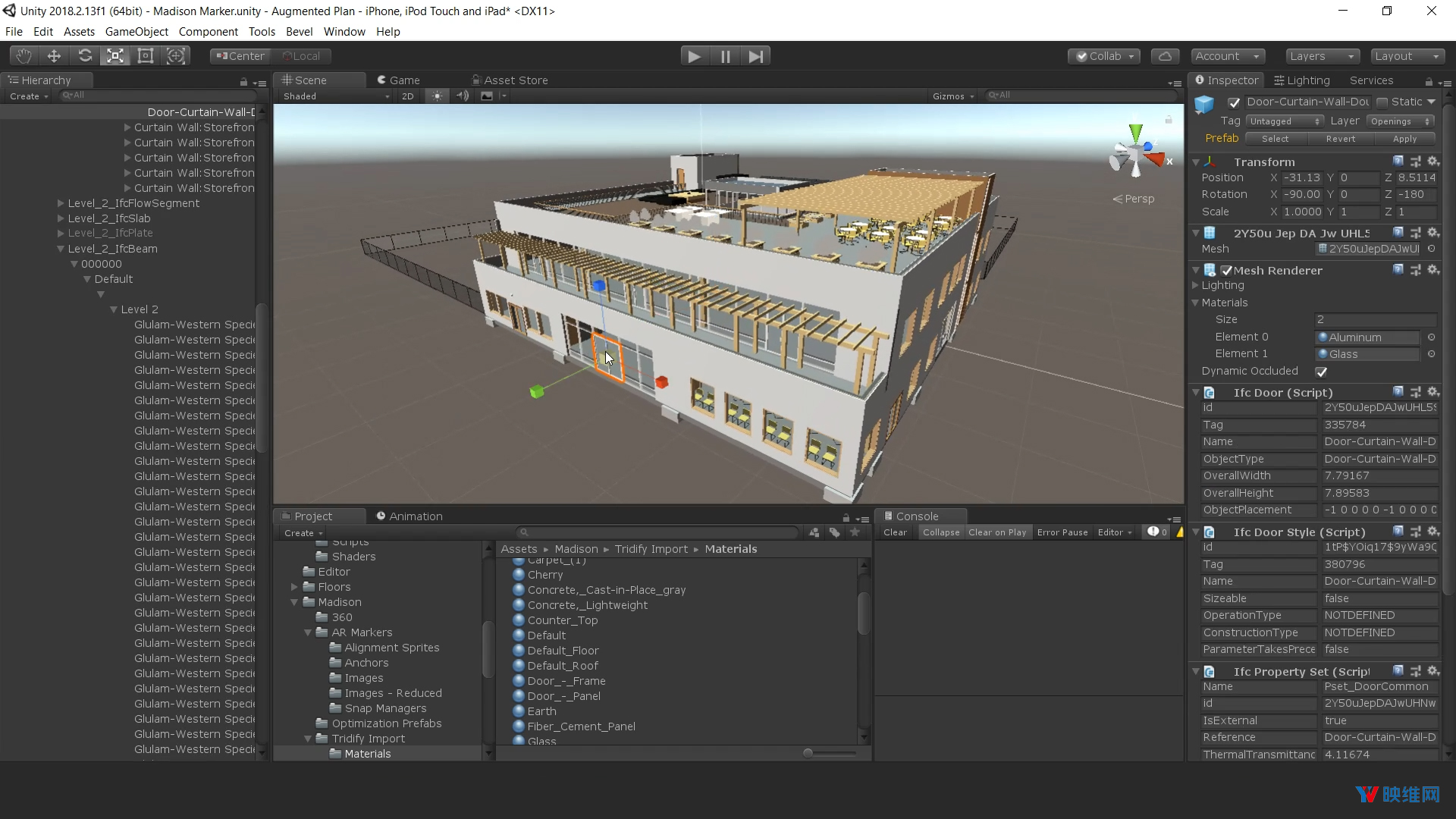This screenshot has height=819, width=1456.
Task: Select the Rect Transform tool
Action: point(146,56)
